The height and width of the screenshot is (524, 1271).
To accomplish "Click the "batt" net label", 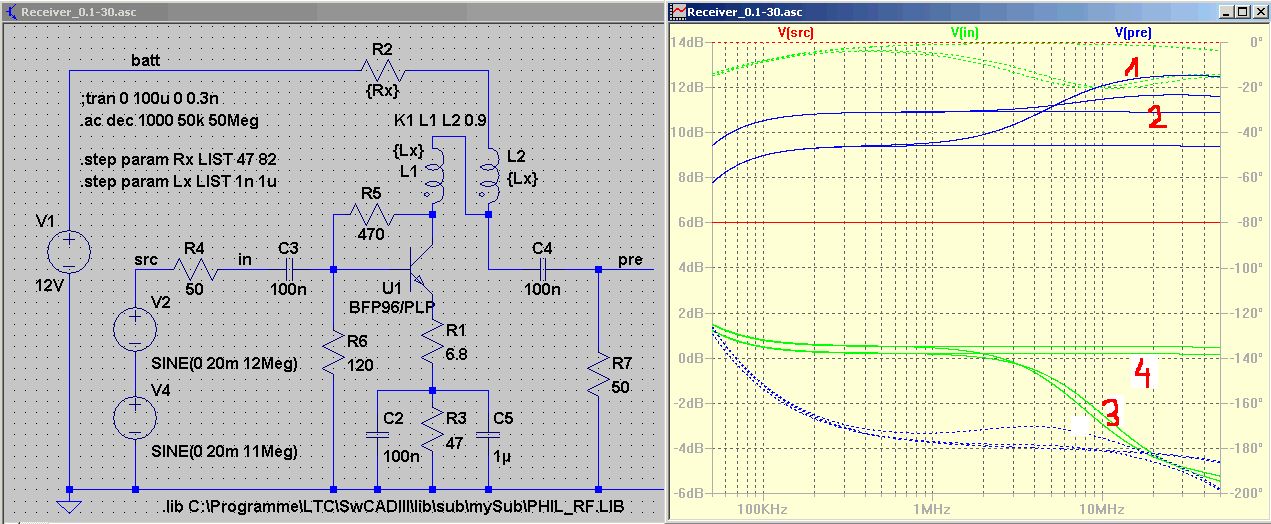I will pos(147,59).
